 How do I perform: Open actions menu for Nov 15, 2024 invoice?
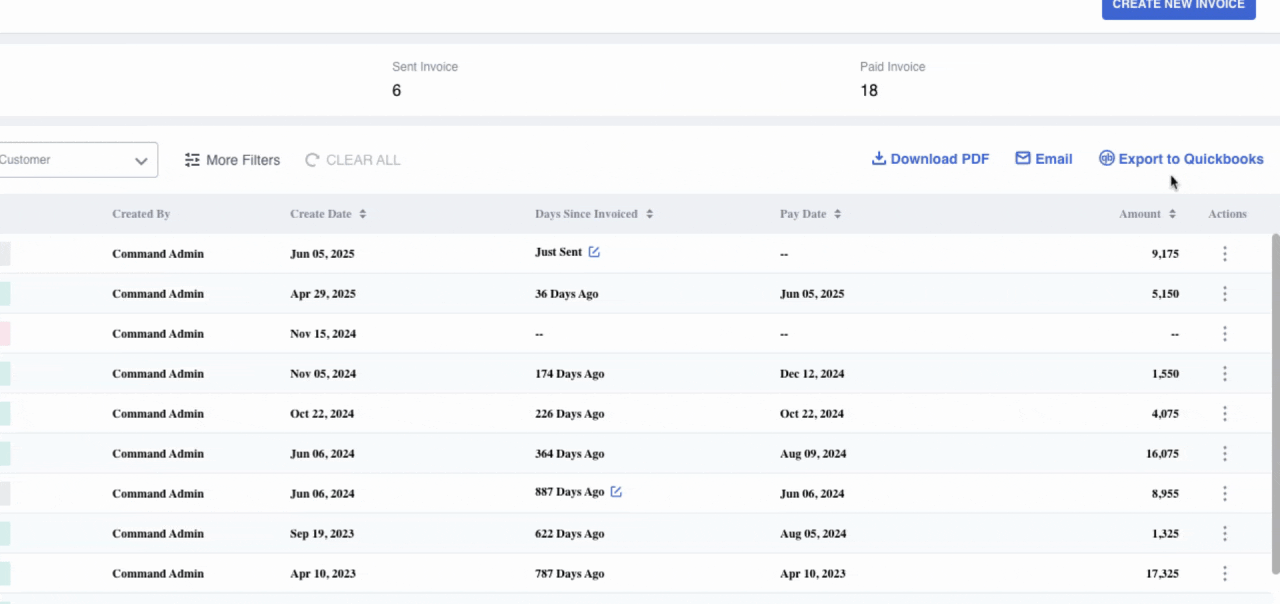pyautogui.click(x=1225, y=334)
